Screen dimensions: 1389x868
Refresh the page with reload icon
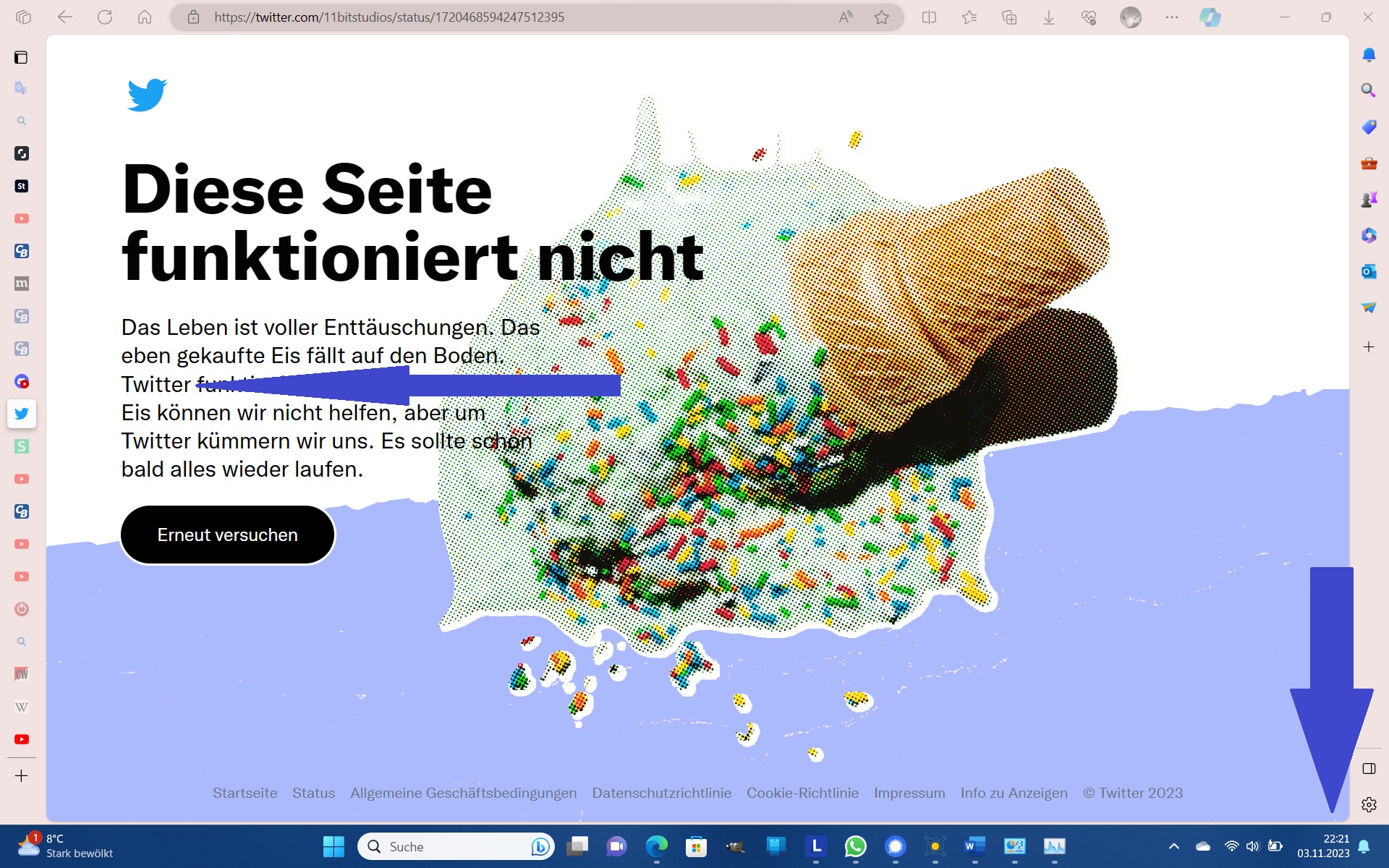105,17
